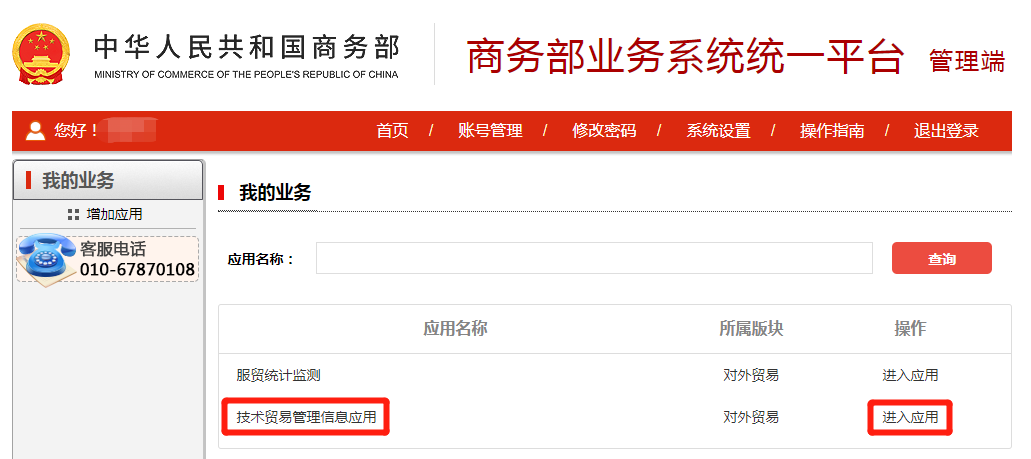Click the blue telephone icon

click(47, 258)
